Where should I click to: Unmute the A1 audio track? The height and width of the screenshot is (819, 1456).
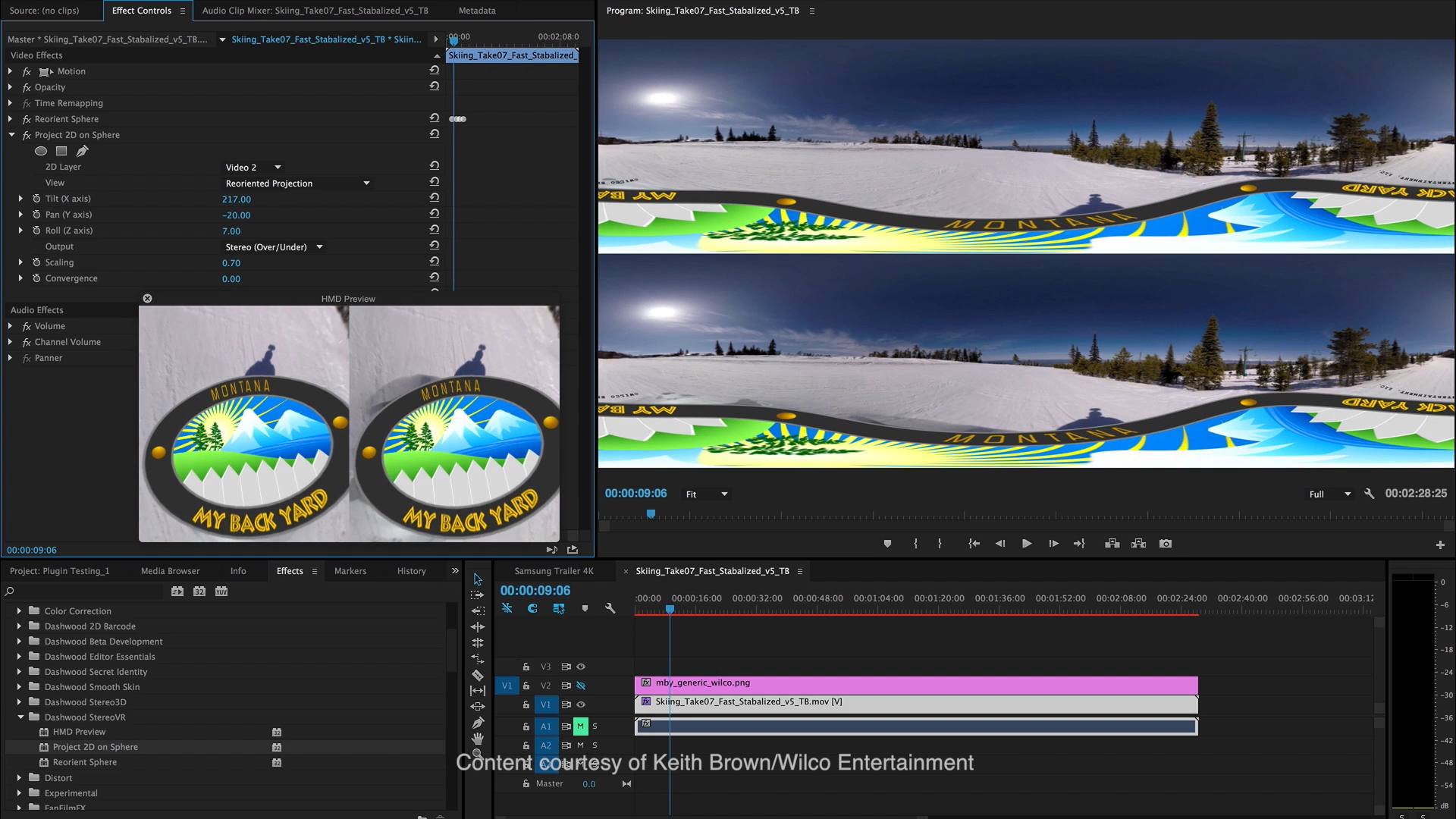580,726
